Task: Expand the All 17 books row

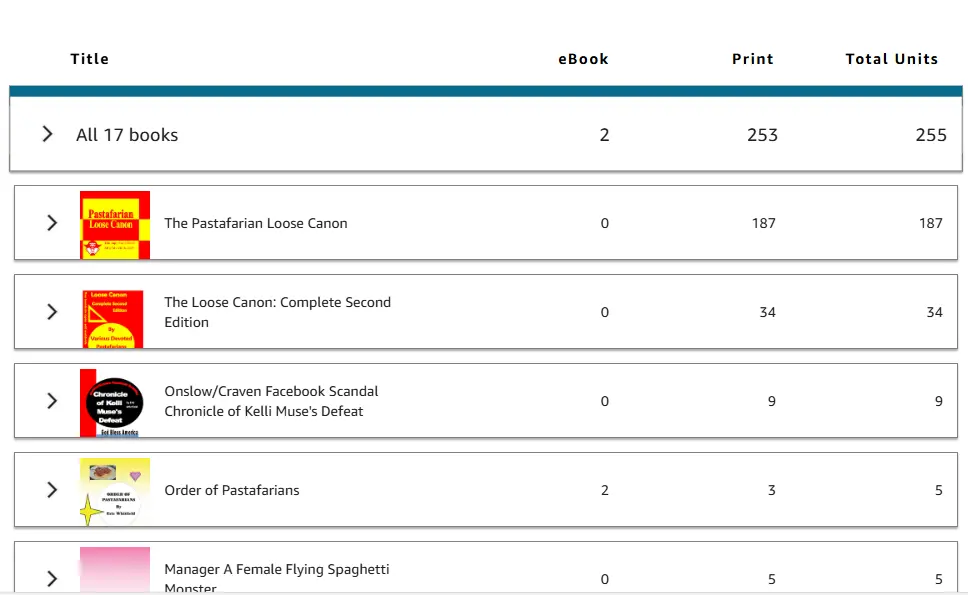Action: pos(47,134)
